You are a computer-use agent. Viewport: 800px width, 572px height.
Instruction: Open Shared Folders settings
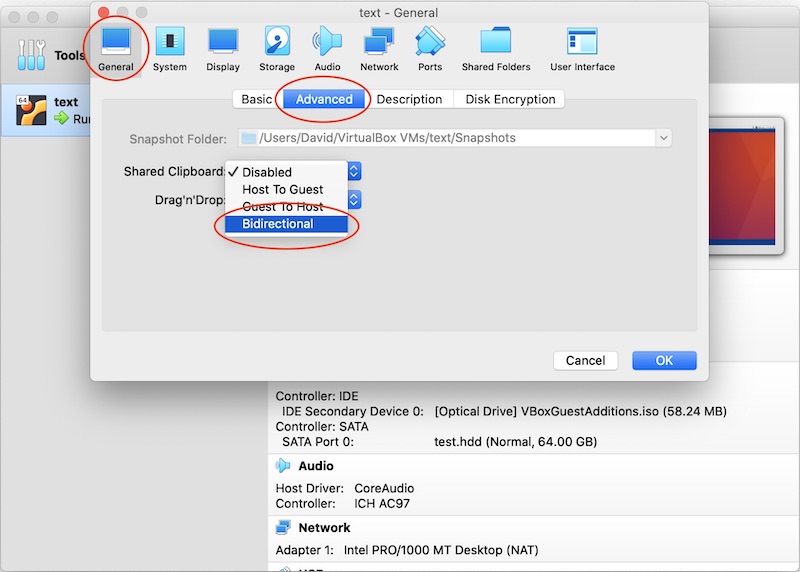point(496,48)
